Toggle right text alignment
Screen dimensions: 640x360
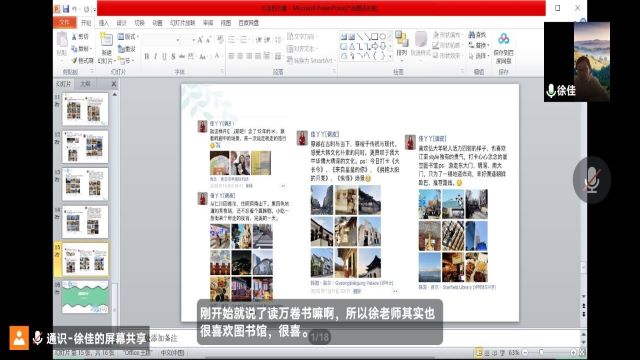[x=249, y=56]
